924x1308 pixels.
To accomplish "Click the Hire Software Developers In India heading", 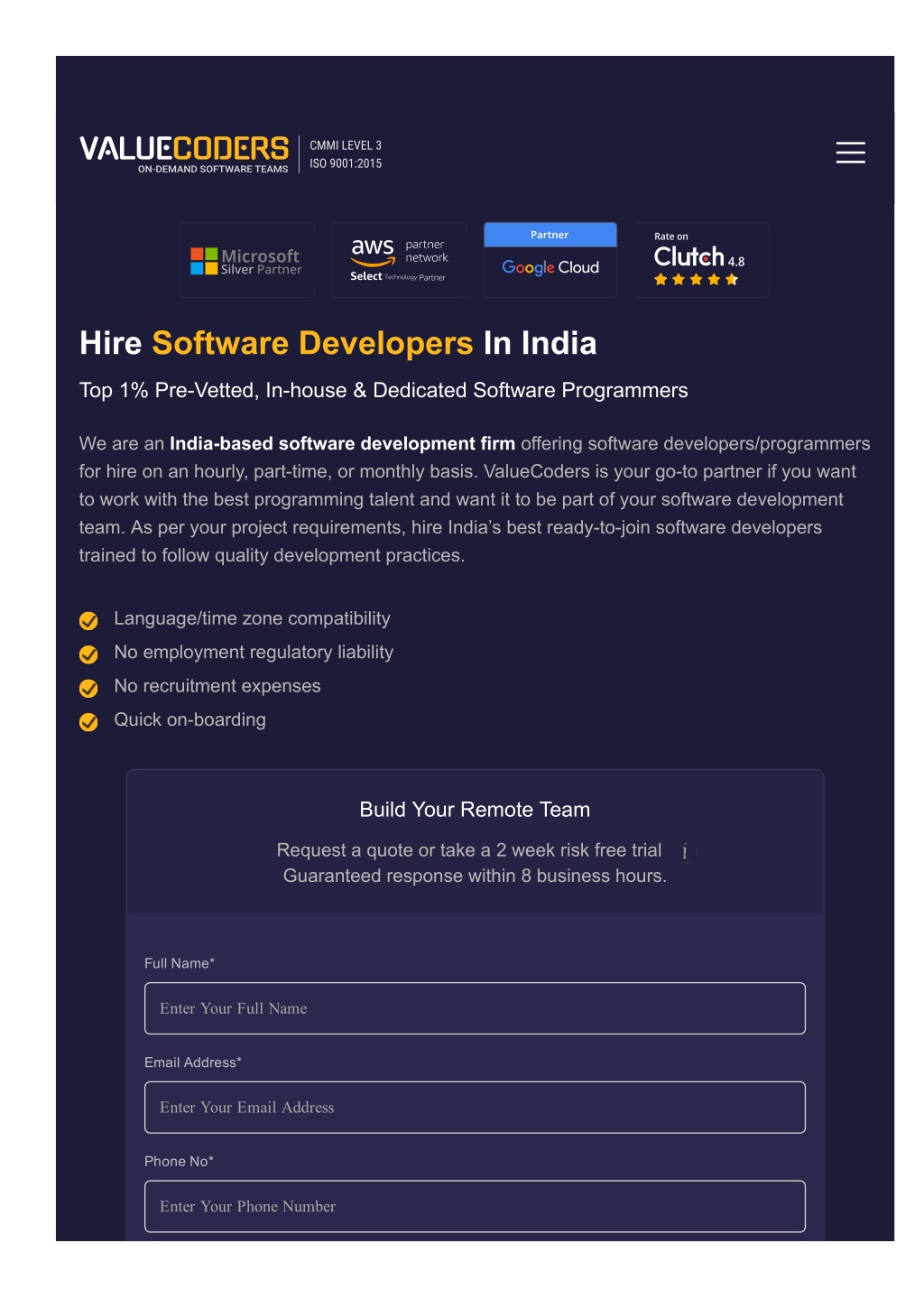I will (x=338, y=343).
